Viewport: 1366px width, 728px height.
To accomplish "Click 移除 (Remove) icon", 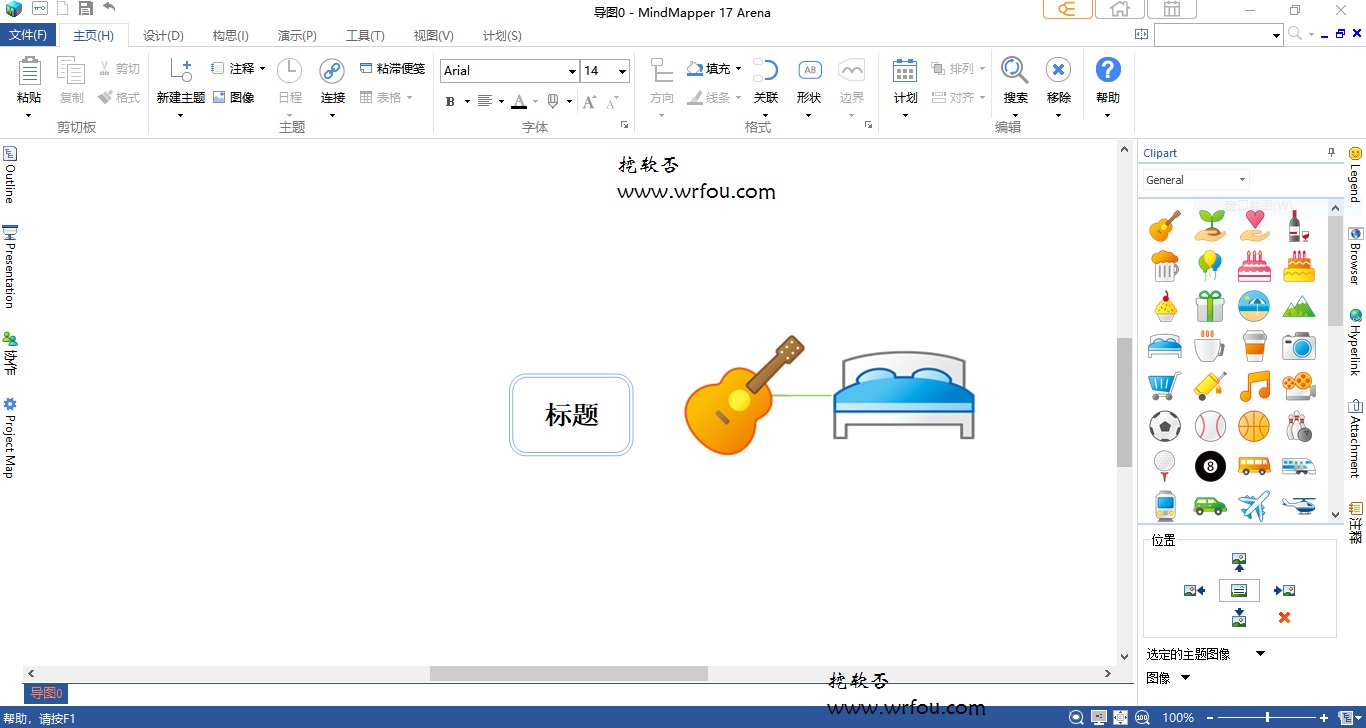I will [1058, 70].
